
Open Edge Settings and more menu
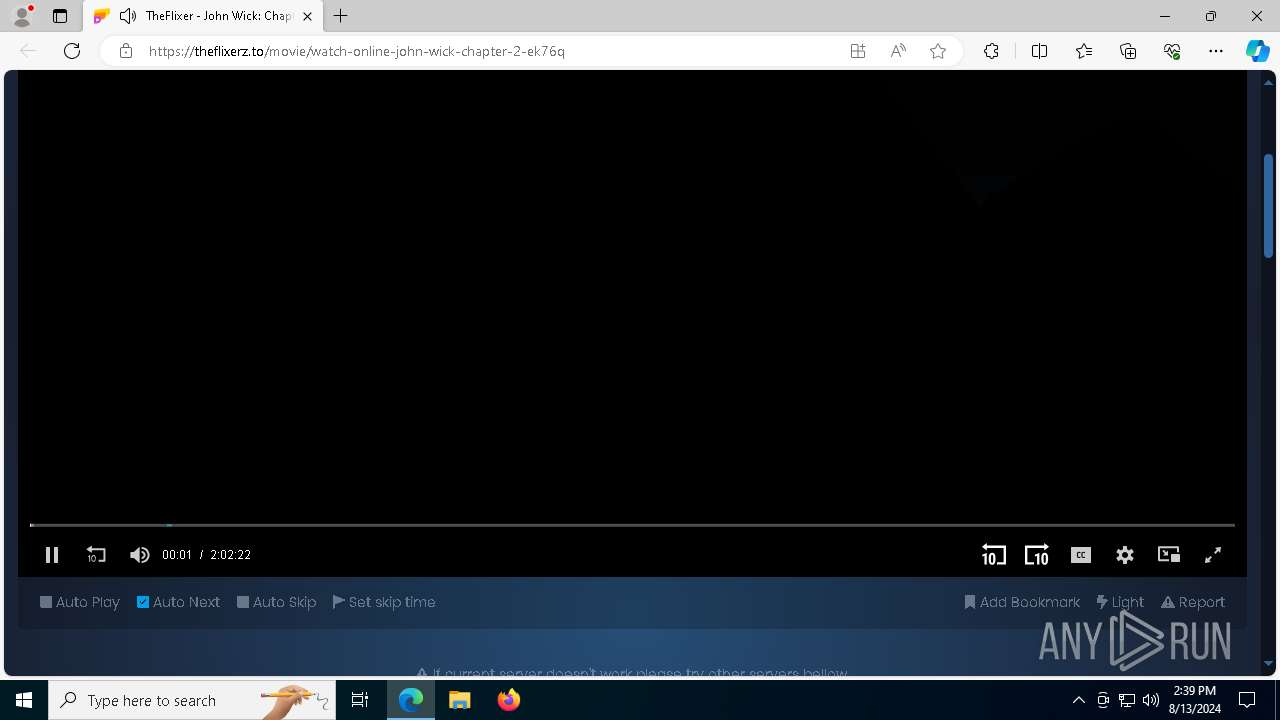click(x=1216, y=51)
